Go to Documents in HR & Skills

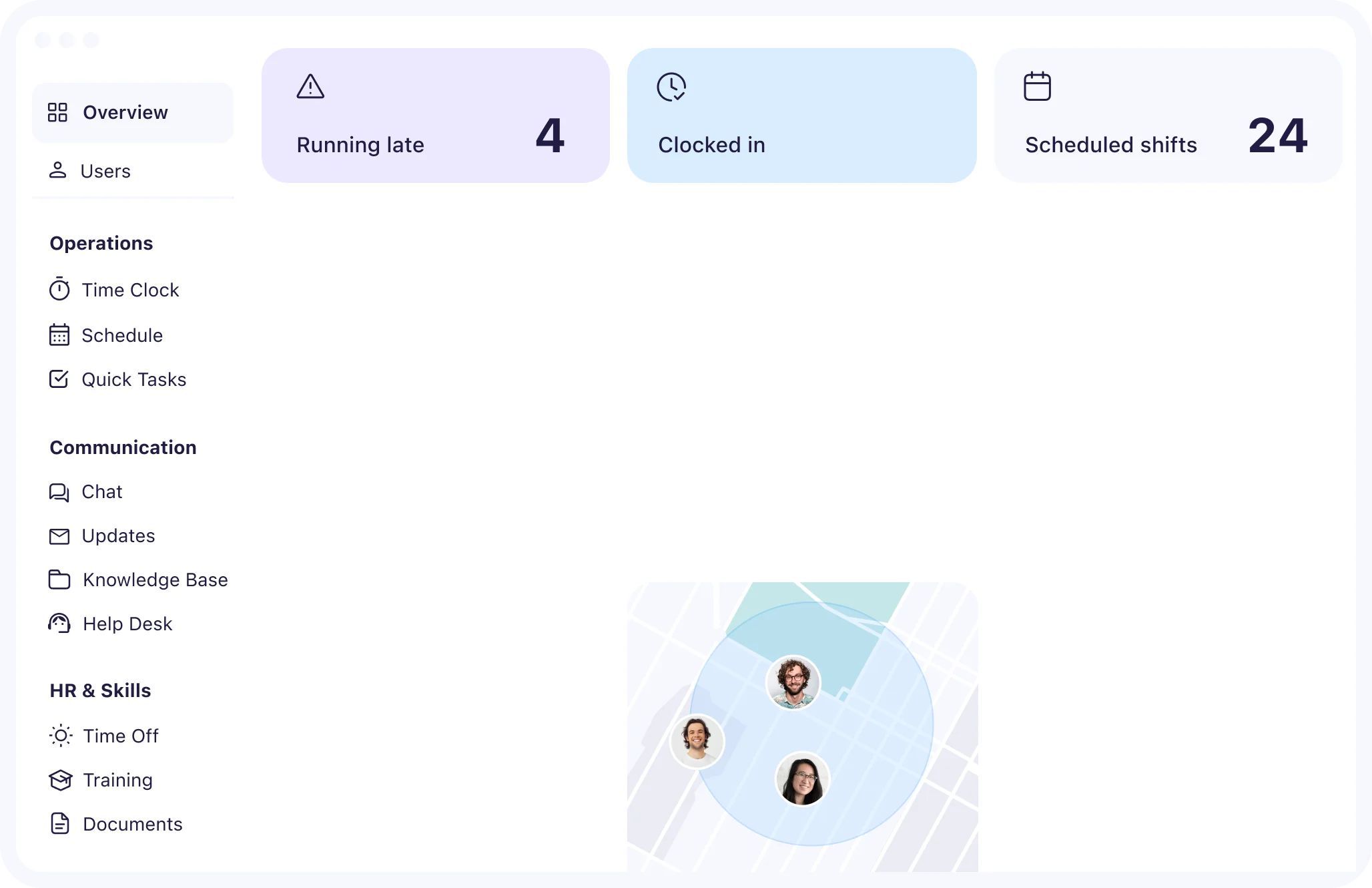point(132,824)
